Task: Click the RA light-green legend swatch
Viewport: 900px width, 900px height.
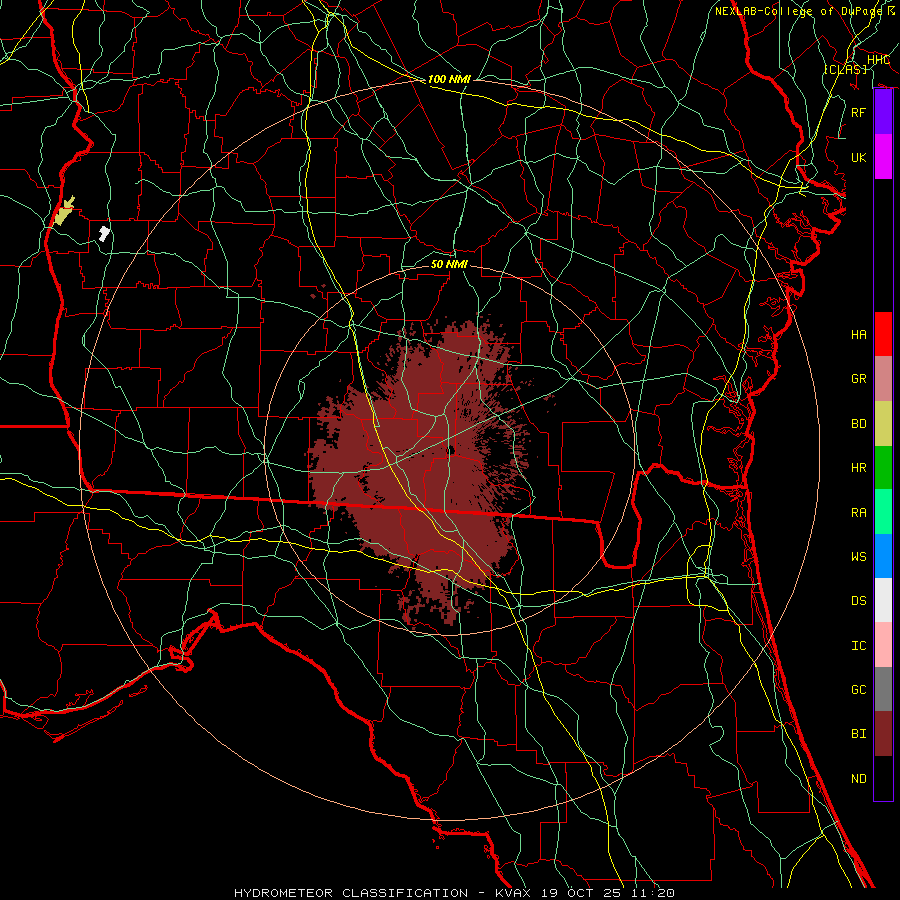Action: [883, 512]
